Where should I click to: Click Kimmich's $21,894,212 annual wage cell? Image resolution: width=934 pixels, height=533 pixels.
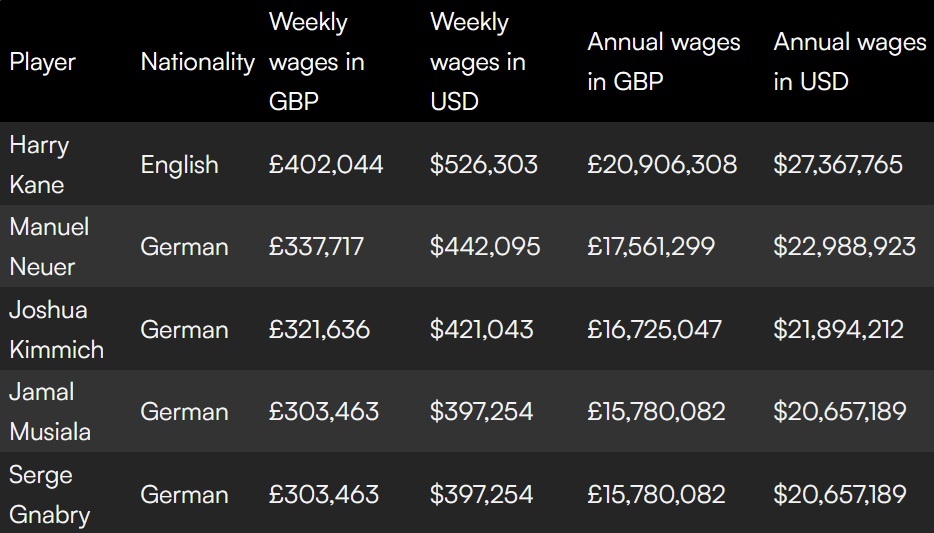[838, 330]
